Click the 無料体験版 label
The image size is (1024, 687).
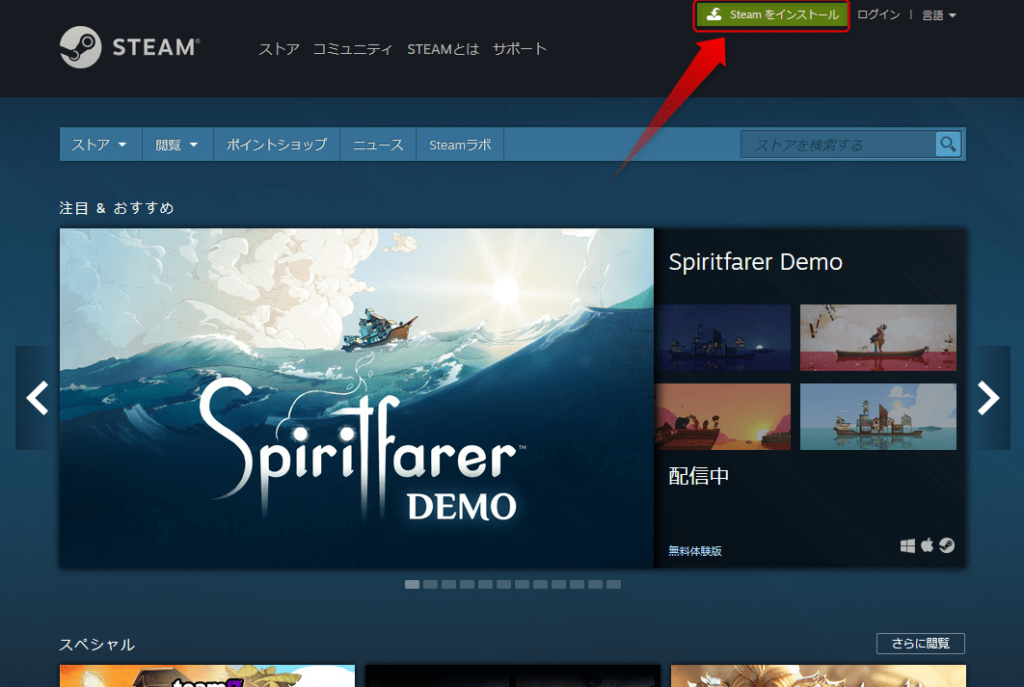[x=695, y=551]
